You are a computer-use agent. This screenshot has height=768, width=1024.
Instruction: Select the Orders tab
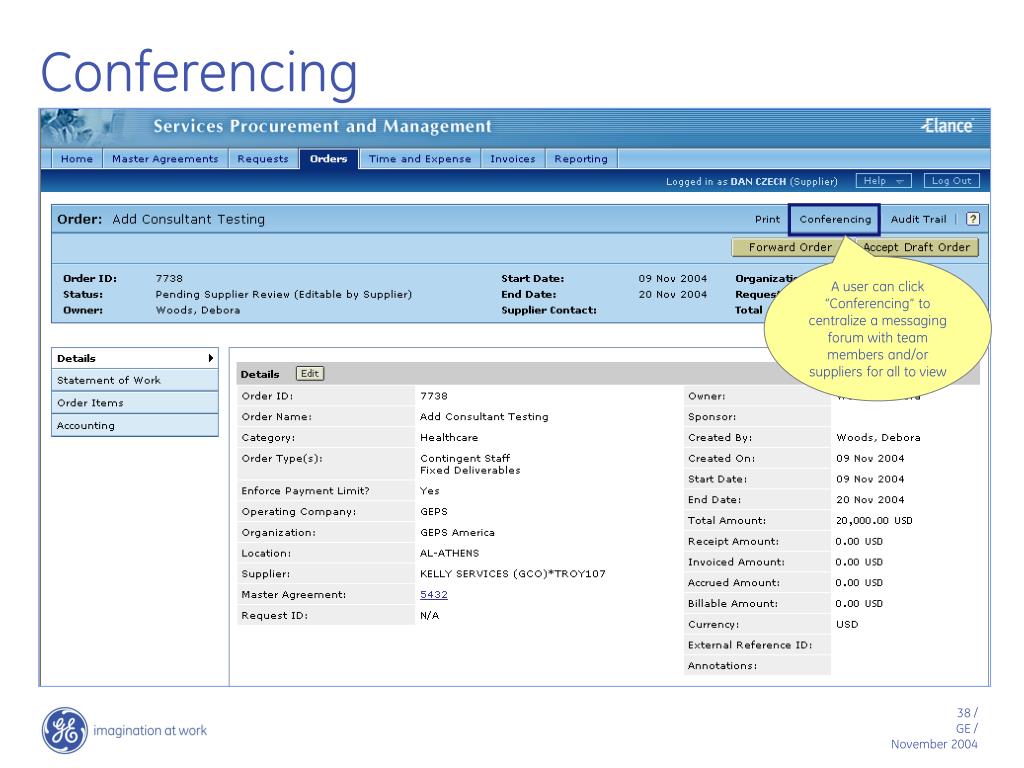[328, 159]
